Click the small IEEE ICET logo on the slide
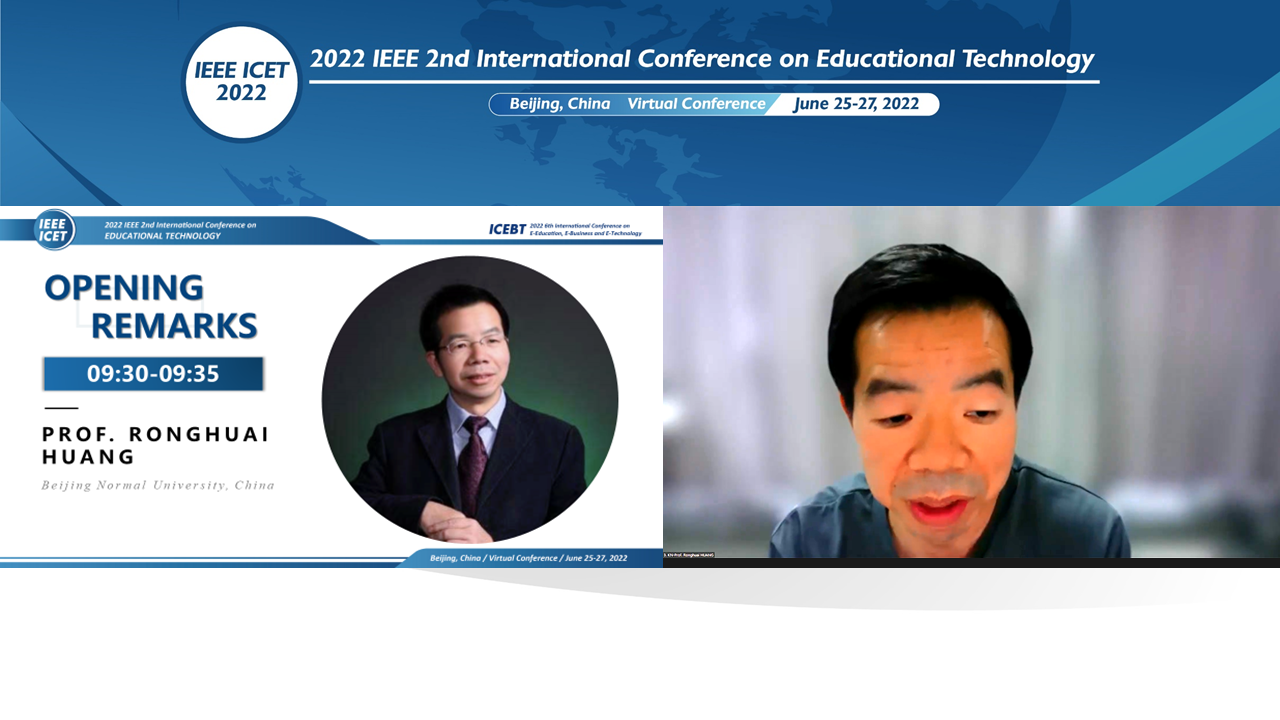1280x720 pixels. 53,230
